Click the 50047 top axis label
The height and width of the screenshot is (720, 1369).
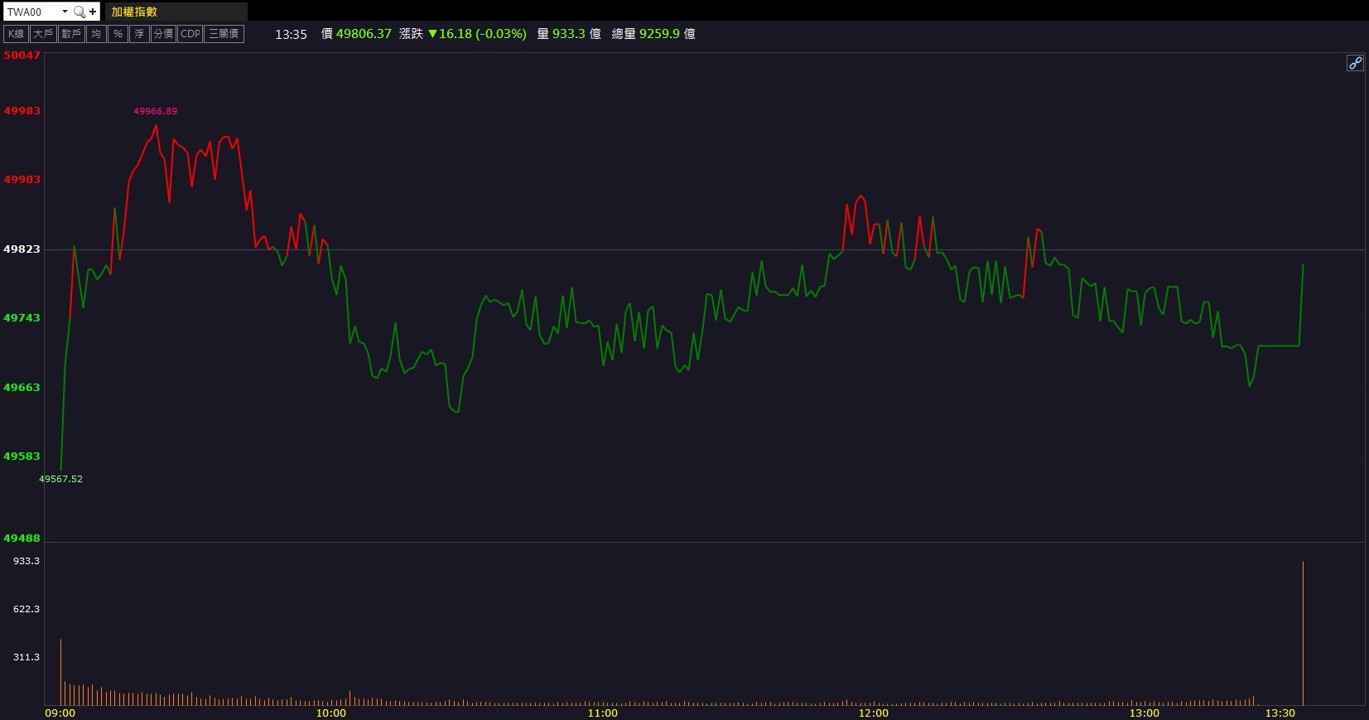[x=22, y=55]
